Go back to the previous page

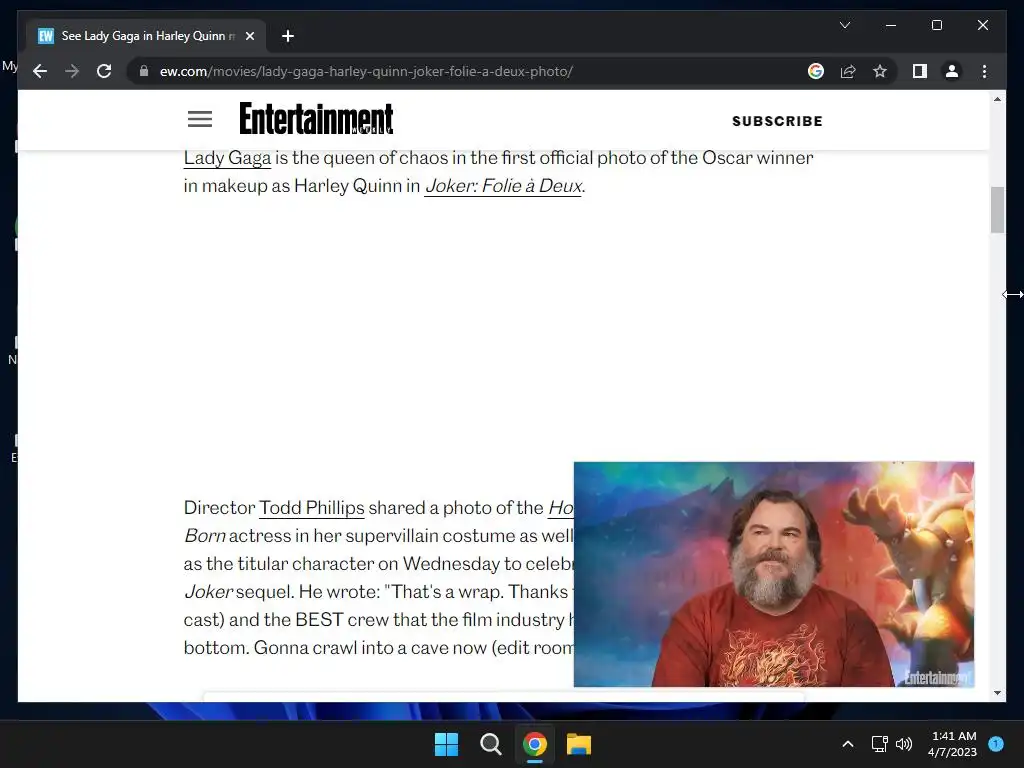pyautogui.click(x=40, y=71)
